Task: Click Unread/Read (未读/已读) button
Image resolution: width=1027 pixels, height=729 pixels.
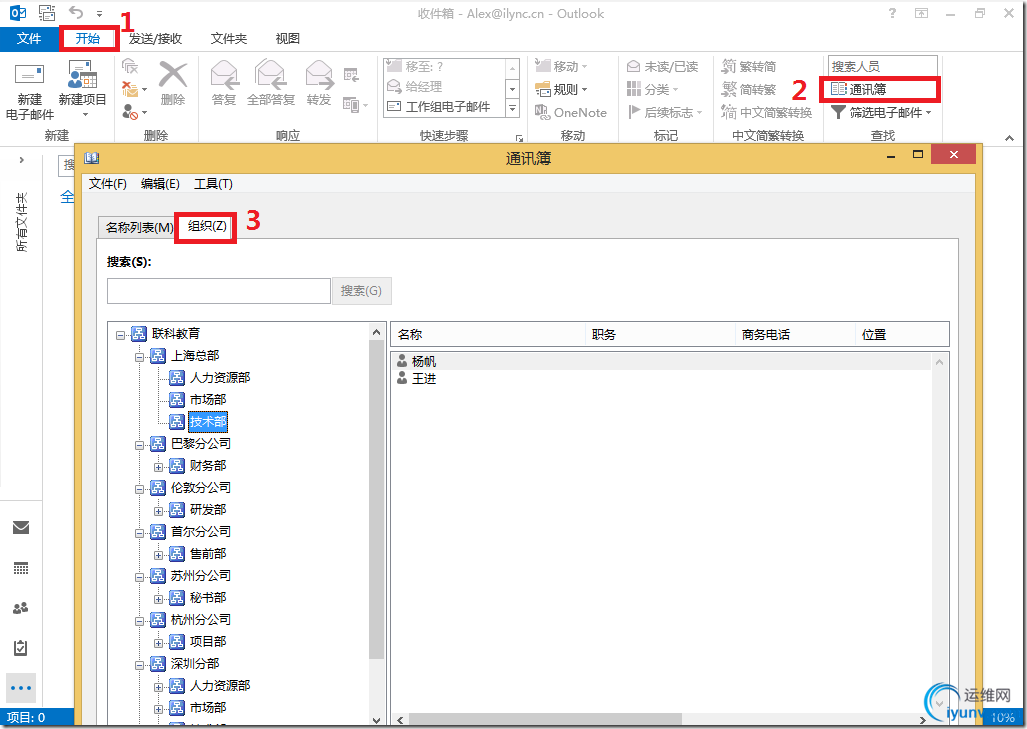Action: pyautogui.click(x=662, y=66)
